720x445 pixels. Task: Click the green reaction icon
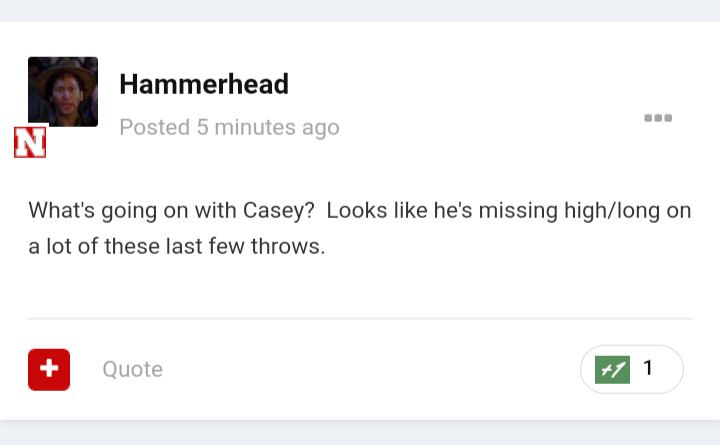612,369
